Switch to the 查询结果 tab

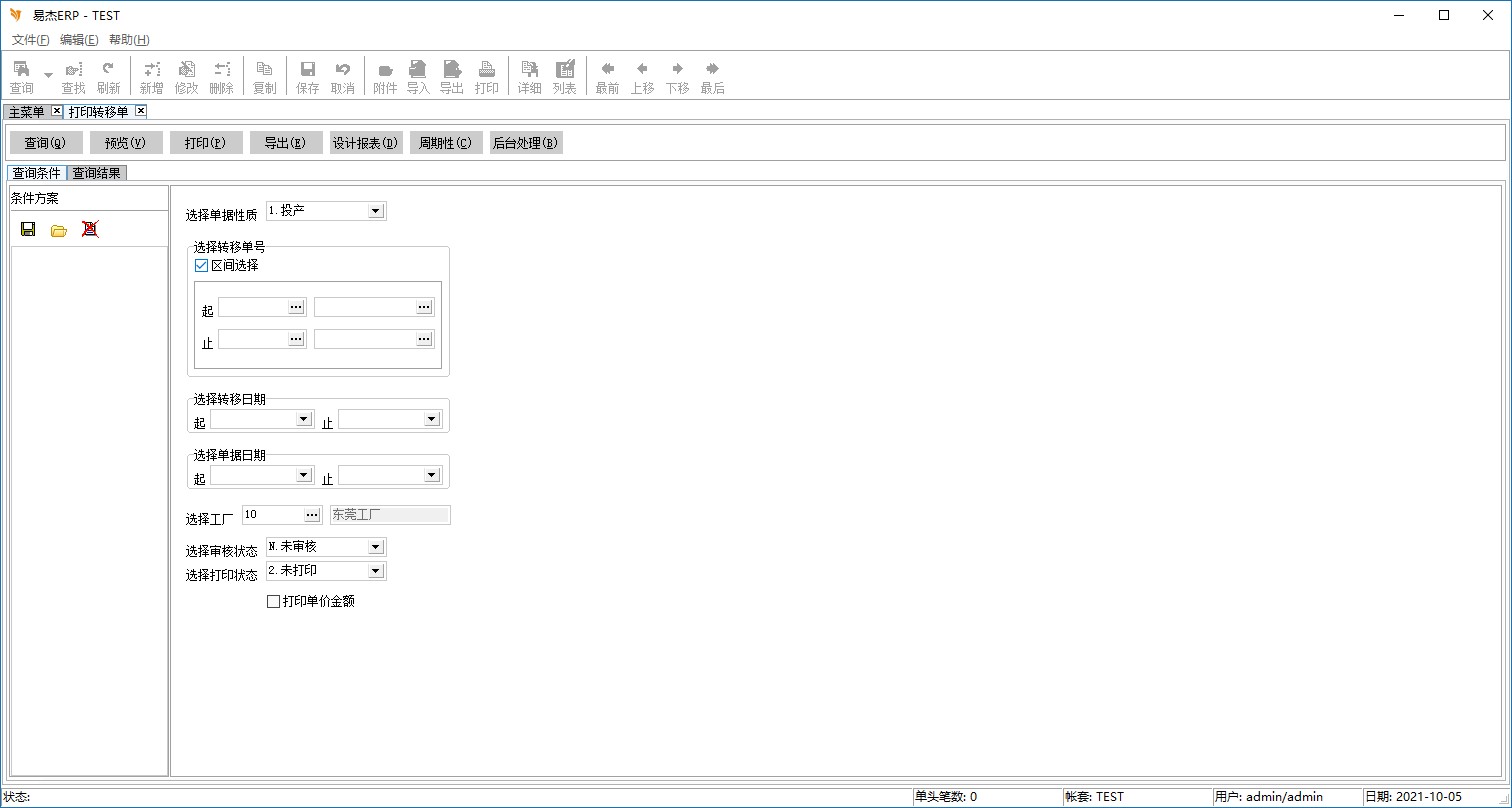click(96, 173)
